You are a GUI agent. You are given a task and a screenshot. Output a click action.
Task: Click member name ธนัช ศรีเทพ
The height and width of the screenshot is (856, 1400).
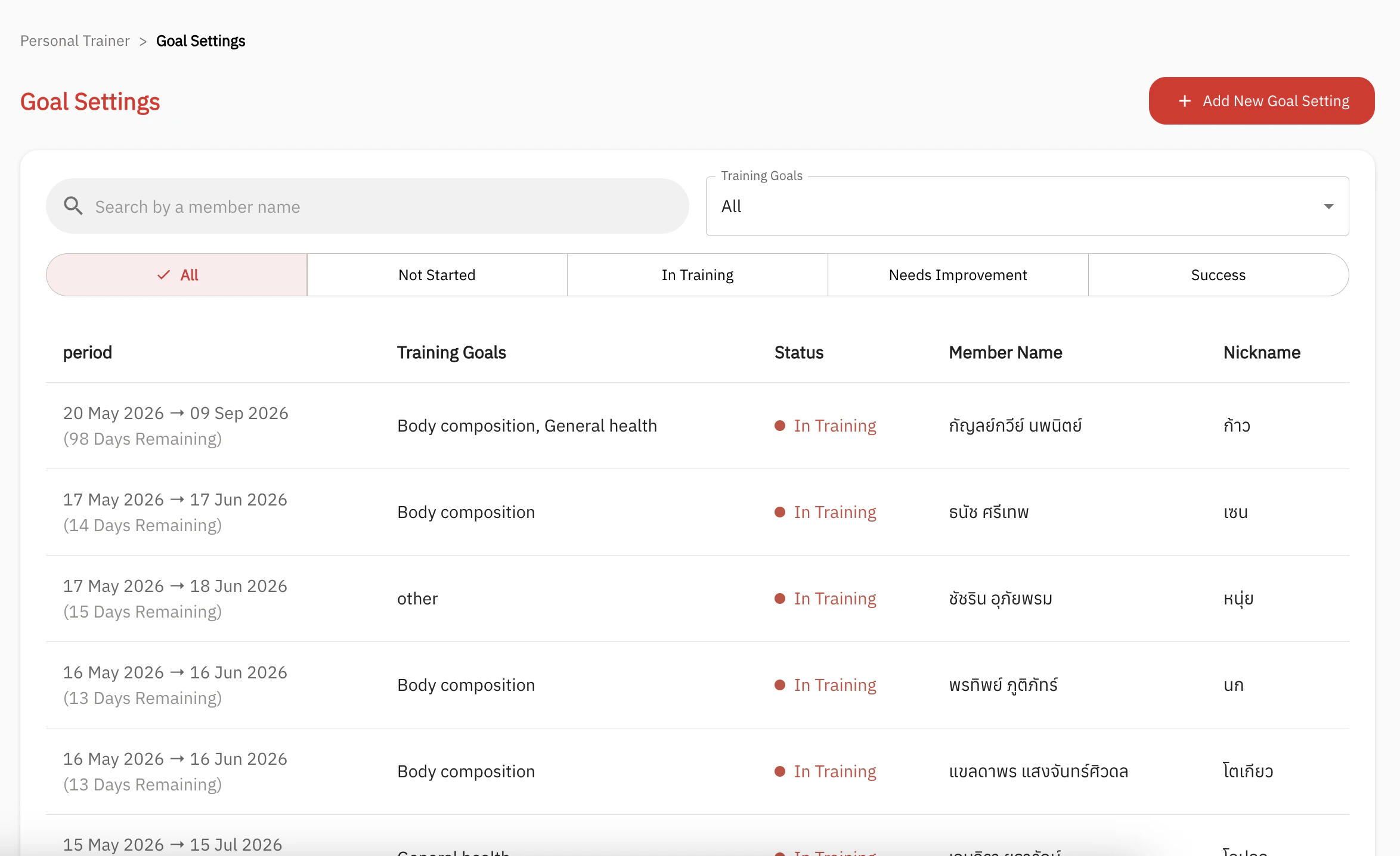(x=989, y=512)
